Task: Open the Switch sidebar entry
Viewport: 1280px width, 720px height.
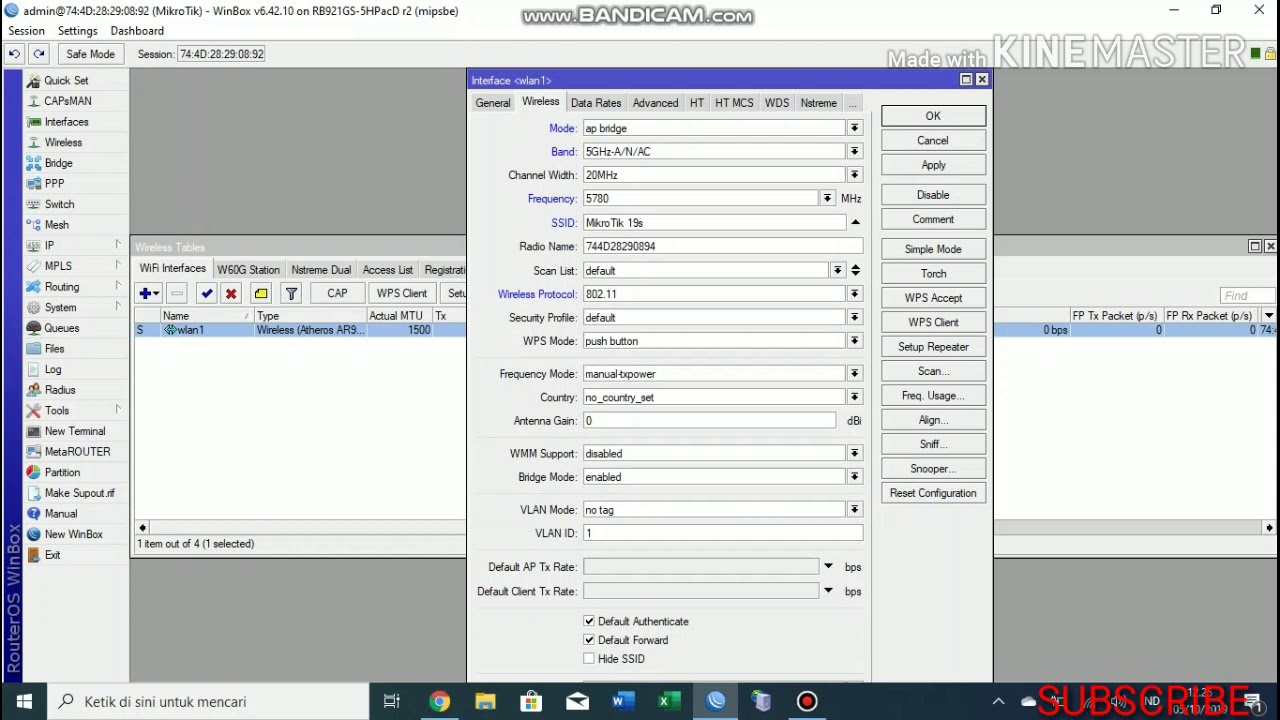Action: coord(59,204)
